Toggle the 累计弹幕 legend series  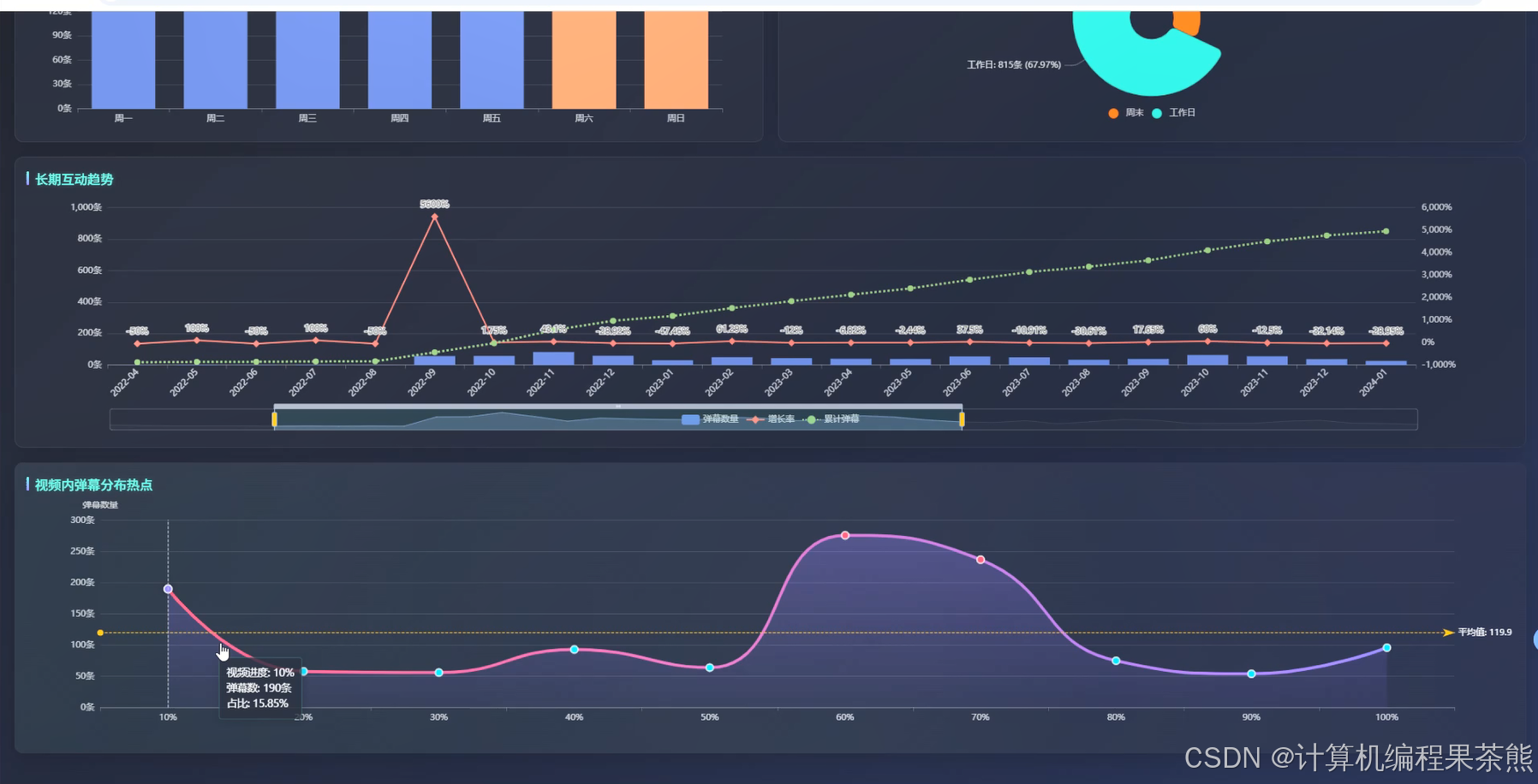tap(831, 419)
